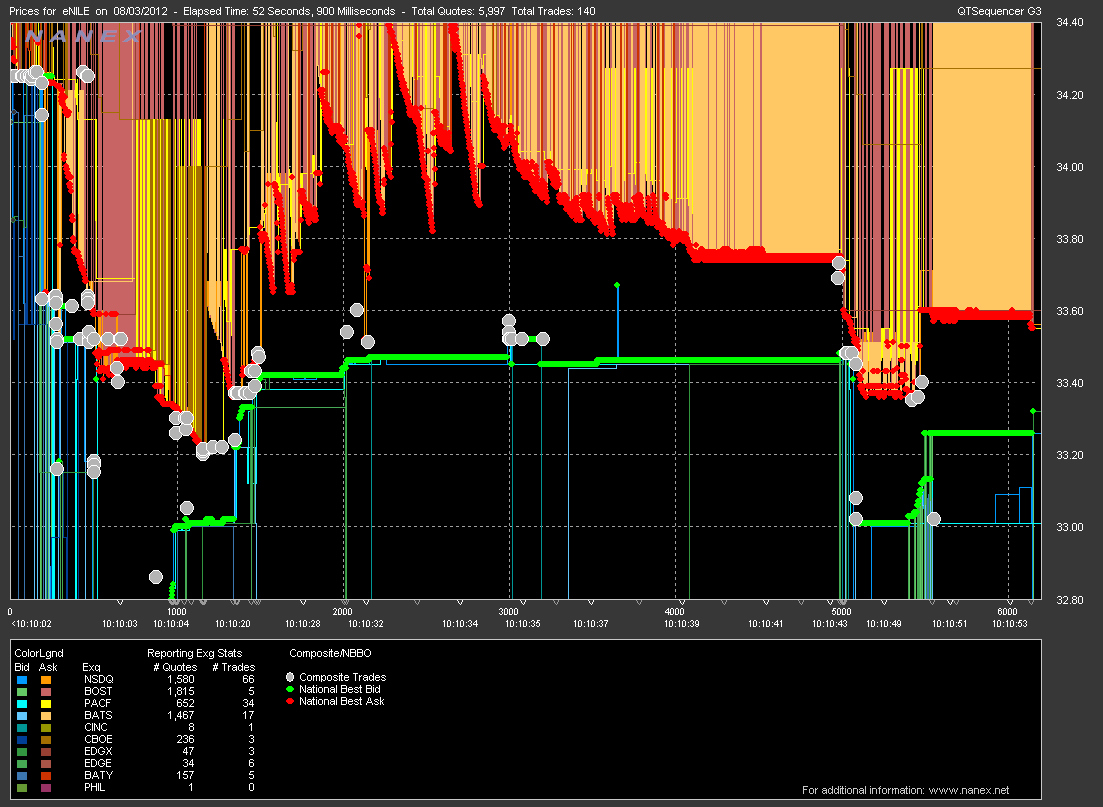
Task: Click the 3000 quote count axis label
Action: (x=509, y=612)
